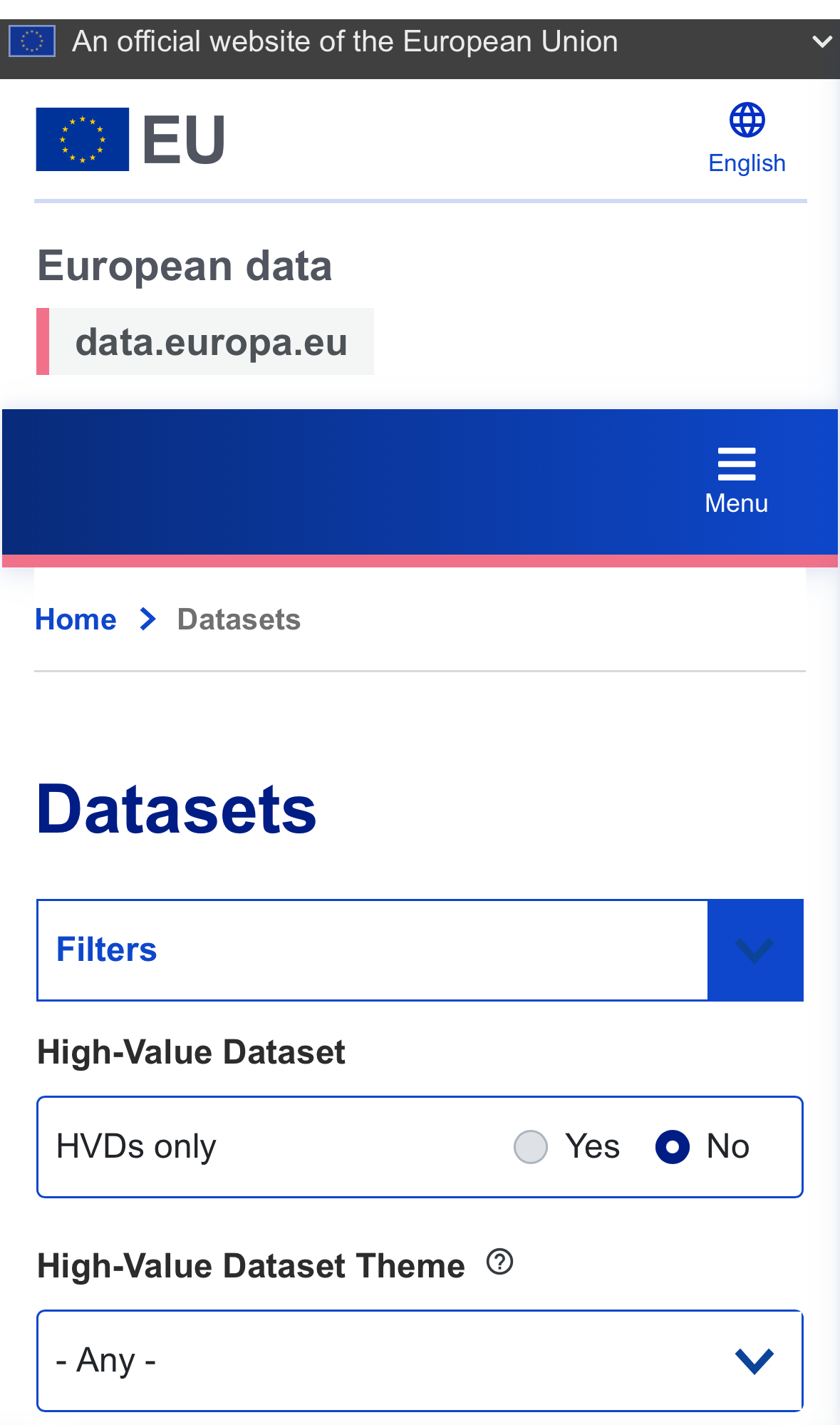Expand the Filters section chevron button
This screenshot has width=840, height=1425.
pos(755,950)
